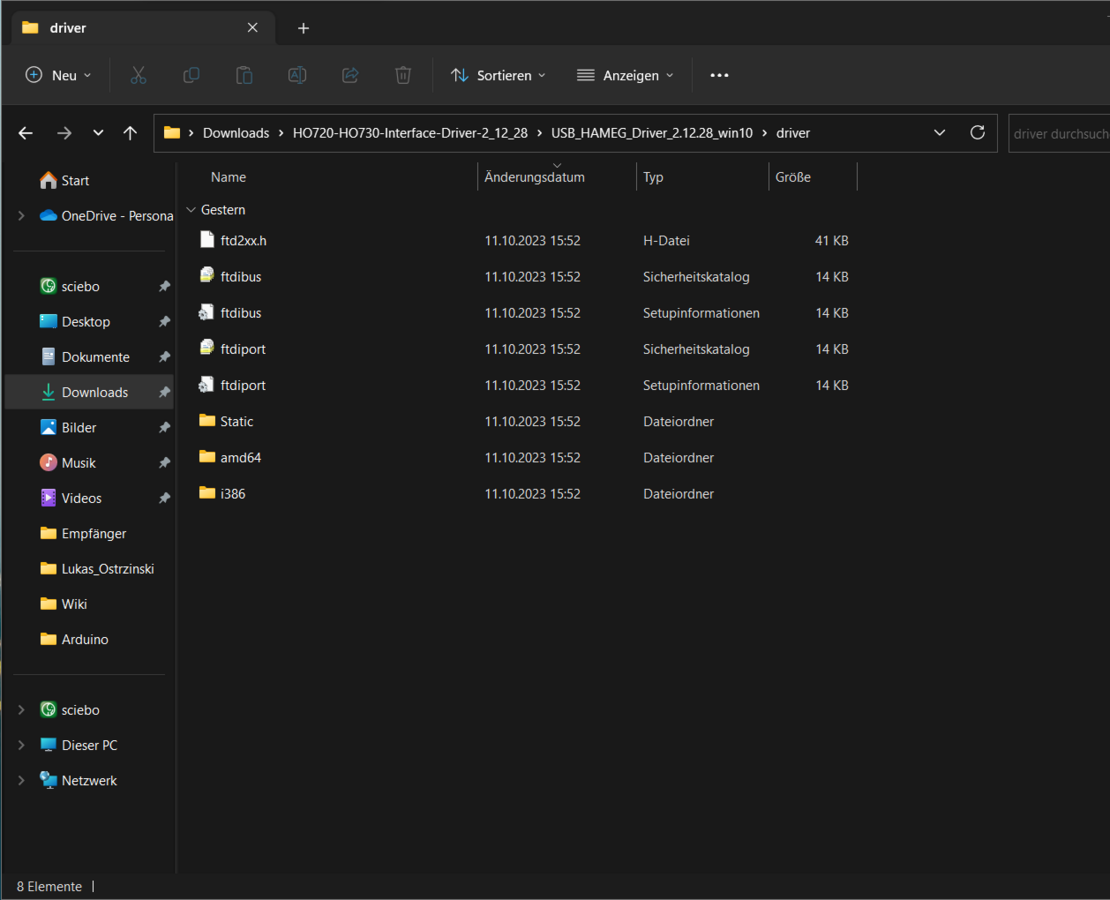Open the Anzeigen view dropdown
The image size is (1110, 900).
625,75
